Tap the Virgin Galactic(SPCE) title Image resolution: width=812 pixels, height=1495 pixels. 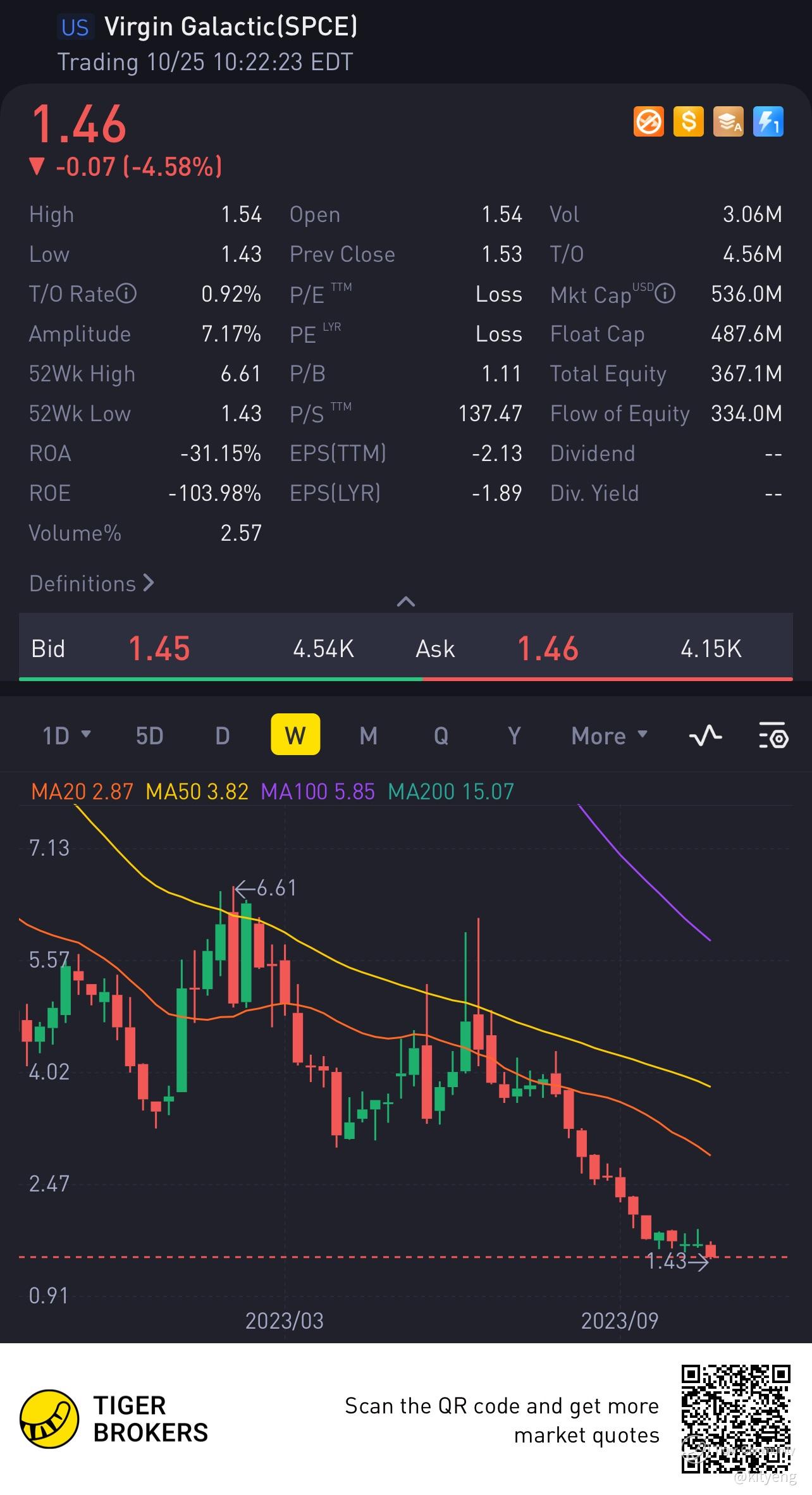click(231, 27)
